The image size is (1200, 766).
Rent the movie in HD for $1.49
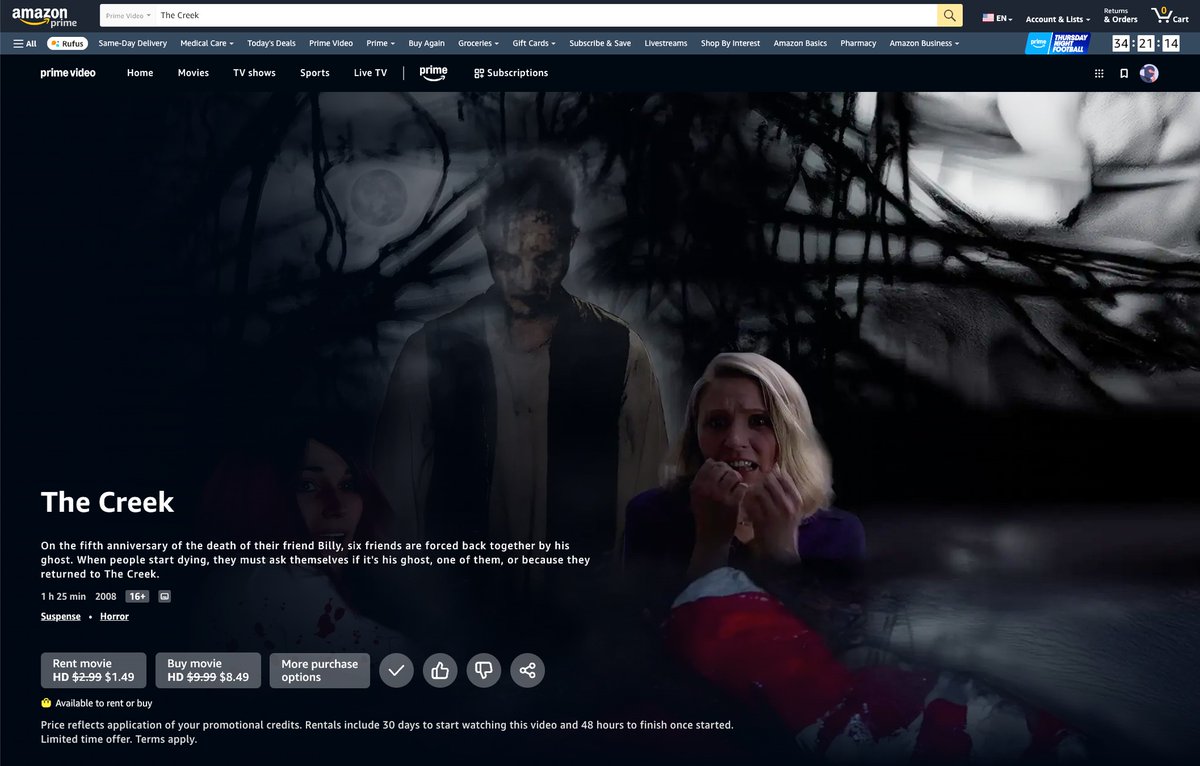coord(93,670)
